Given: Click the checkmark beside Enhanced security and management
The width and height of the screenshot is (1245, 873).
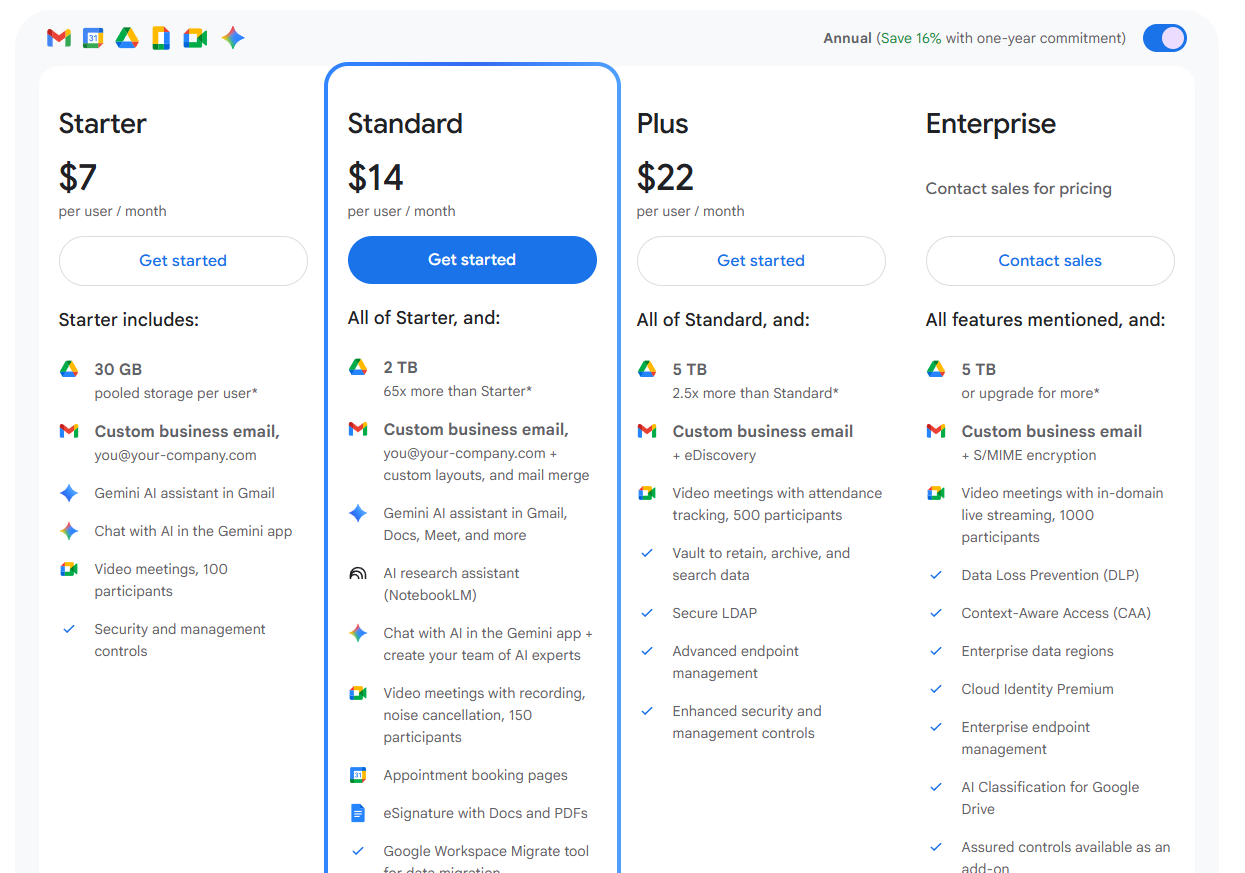Looking at the screenshot, I should (647, 711).
